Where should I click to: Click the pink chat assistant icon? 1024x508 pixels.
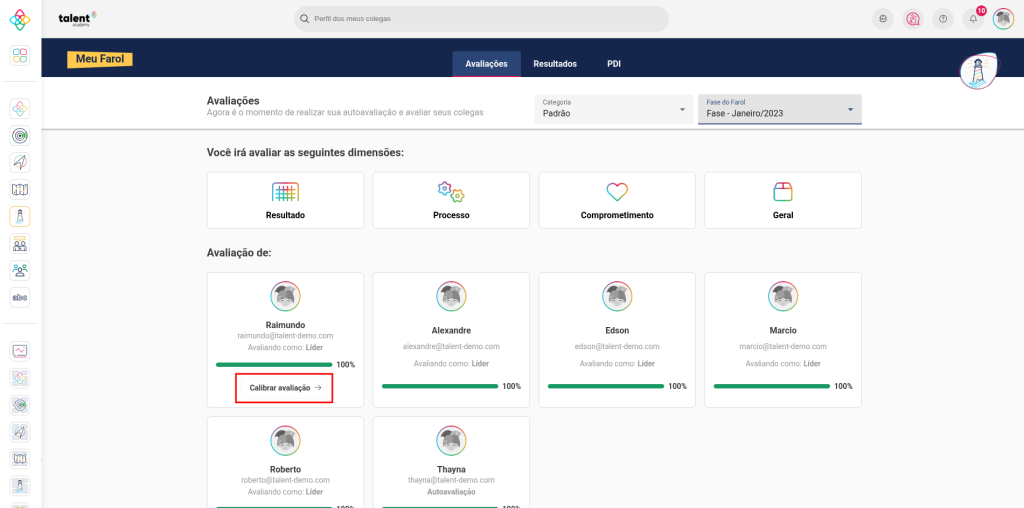coord(912,19)
